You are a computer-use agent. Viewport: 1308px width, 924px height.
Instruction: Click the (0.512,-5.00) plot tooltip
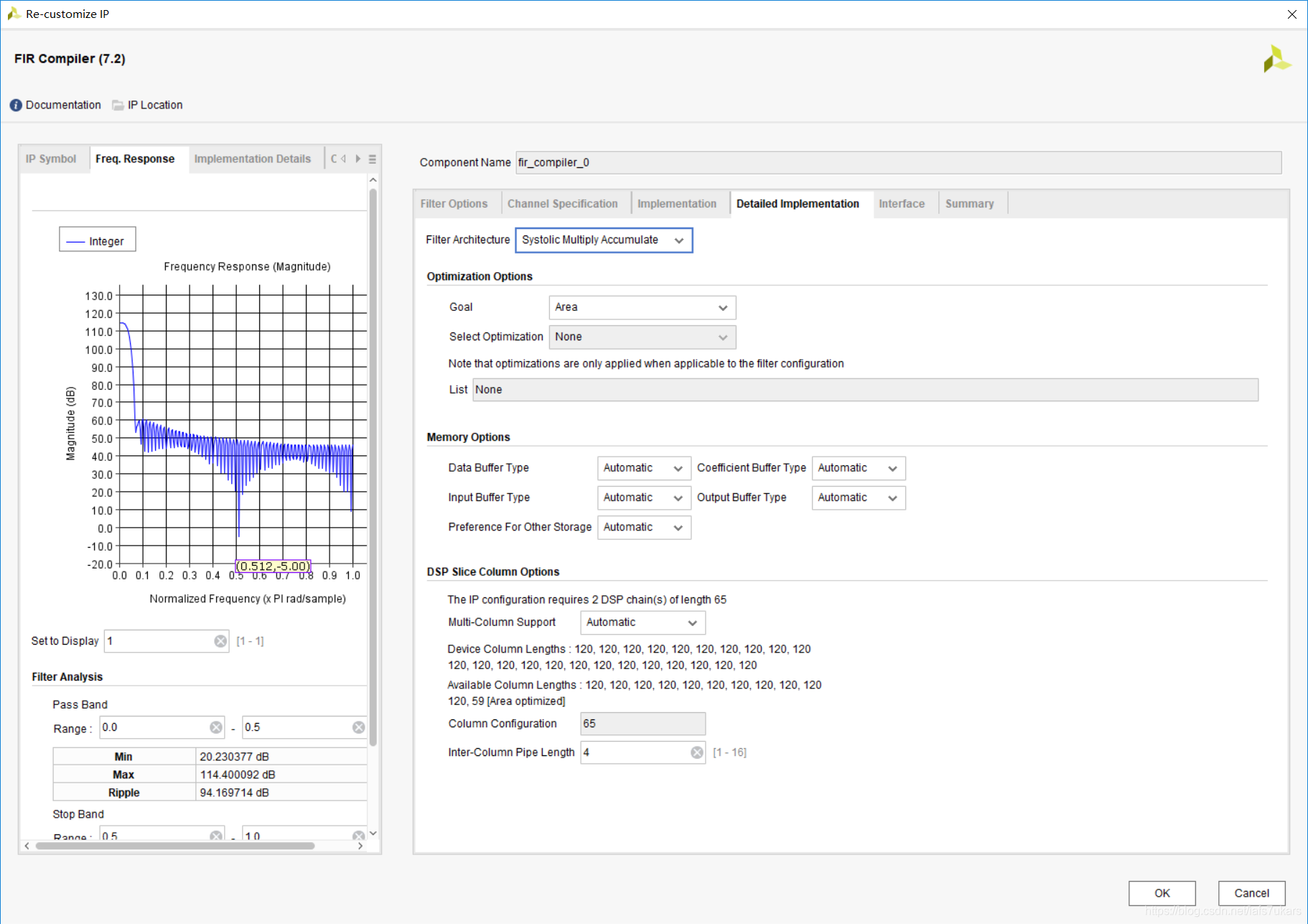274,566
